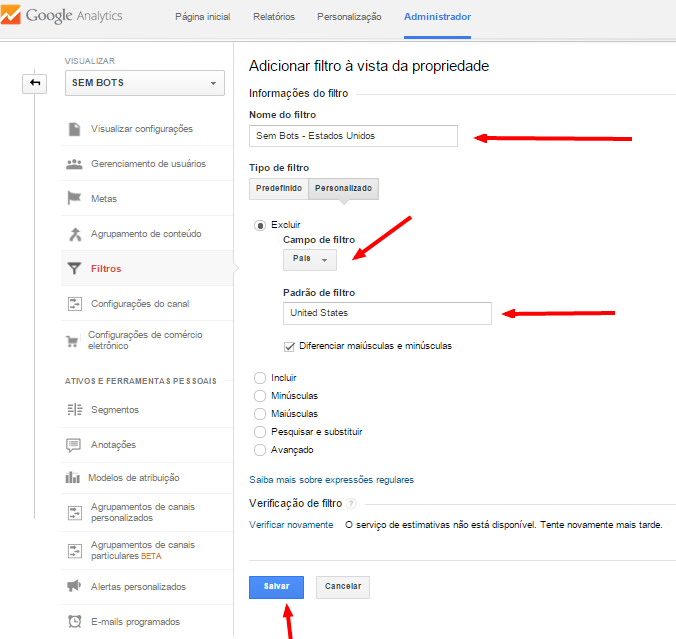The height and width of the screenshot is (639, 676).
Task: Choose the Avançado radio option
Action: point(260,450)
